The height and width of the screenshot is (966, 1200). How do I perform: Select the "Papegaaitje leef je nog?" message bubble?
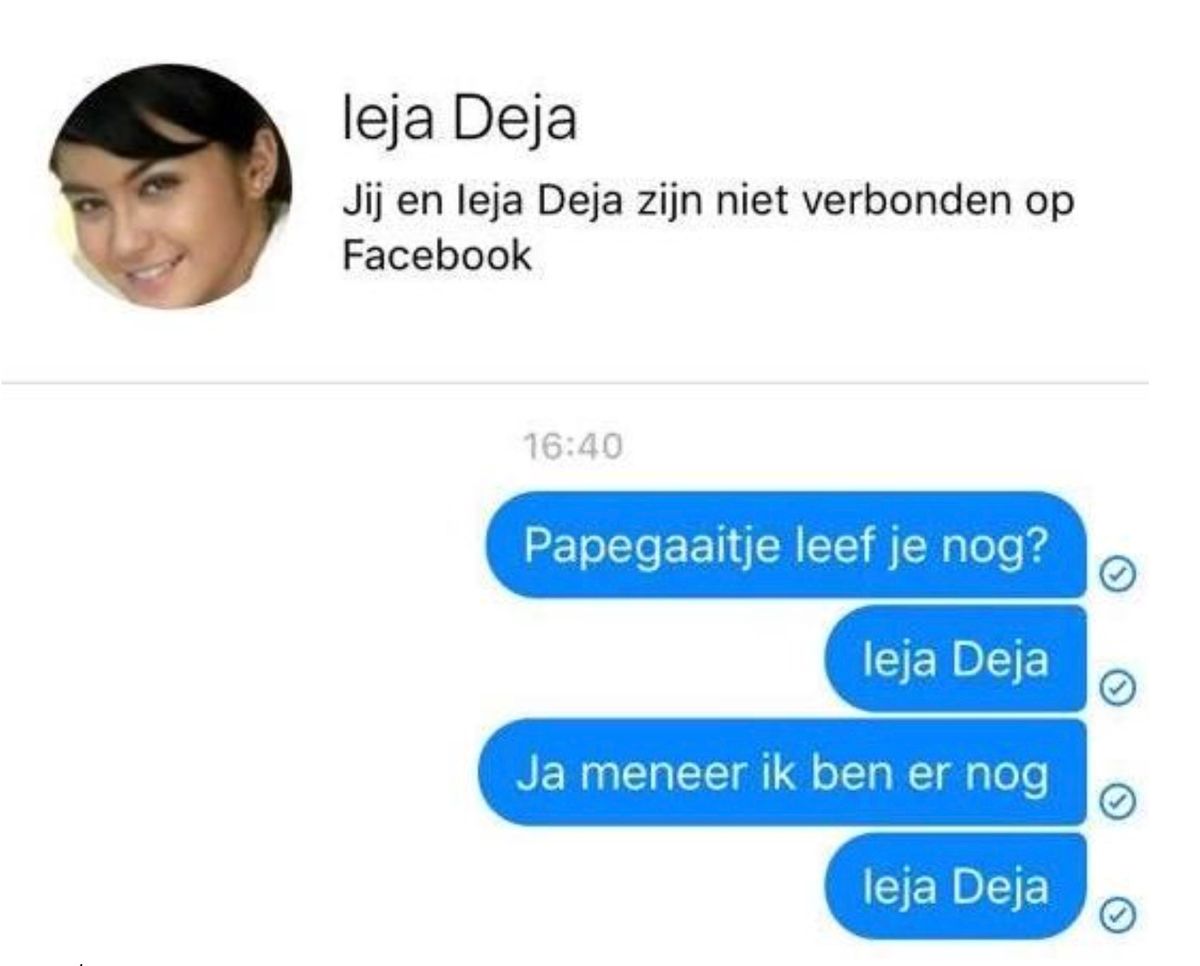787,545
